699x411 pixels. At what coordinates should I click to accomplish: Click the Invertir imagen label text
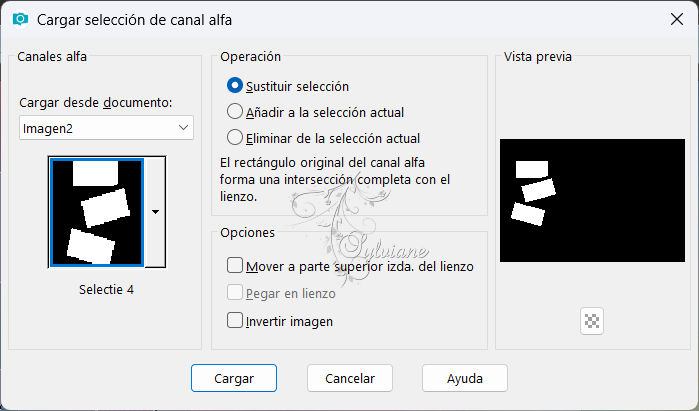(289, 321)
